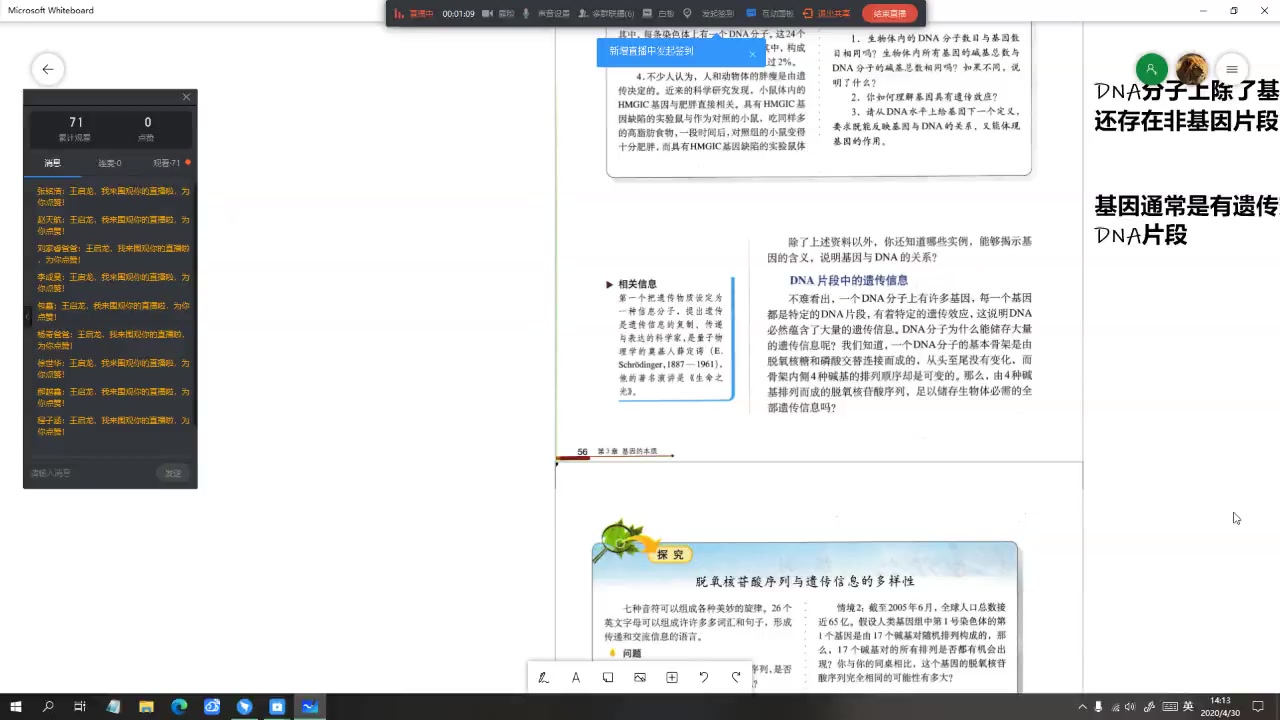Open Microsoft Edge from taskbar
This screenshot has width=1280, height=720.
coord(179,706)
